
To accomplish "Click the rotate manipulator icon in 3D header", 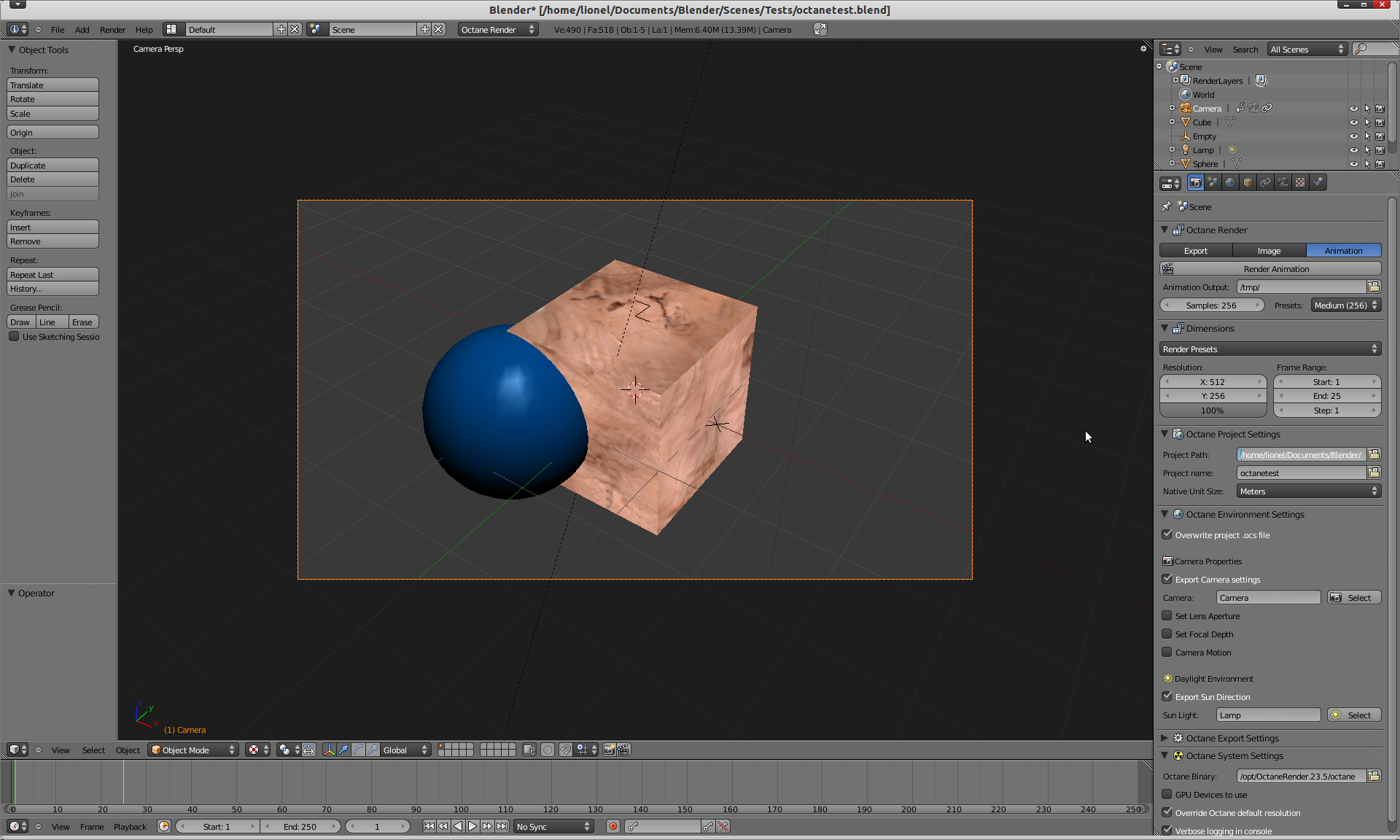I will click(358, 750).
